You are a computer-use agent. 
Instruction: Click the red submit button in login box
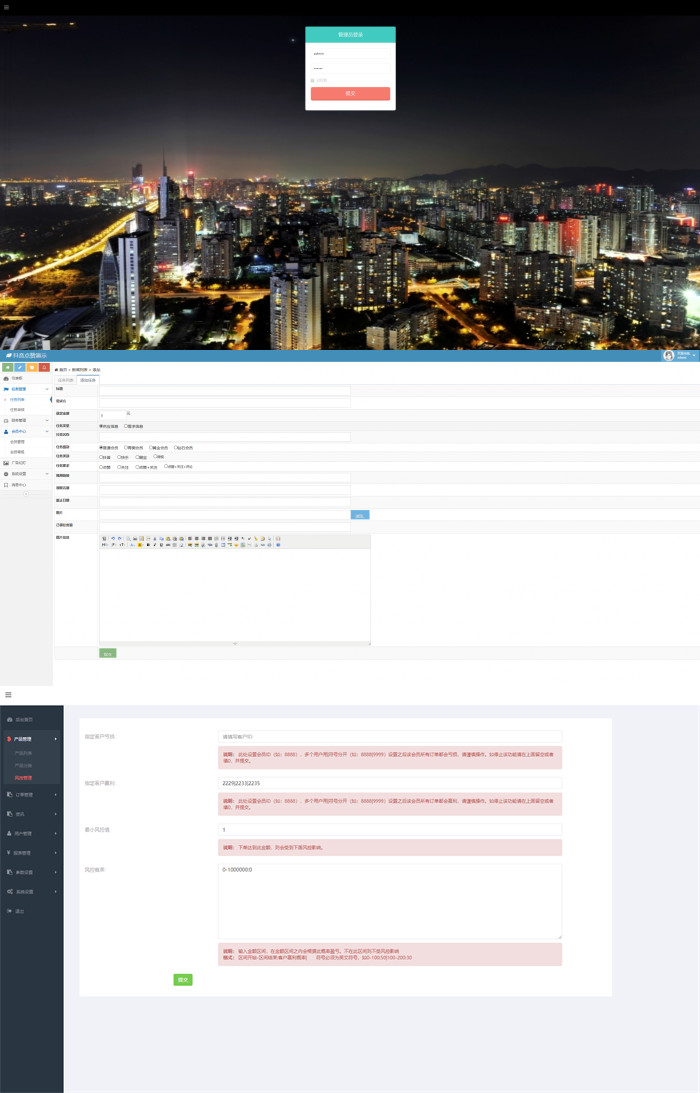click(x=350, y=93)
